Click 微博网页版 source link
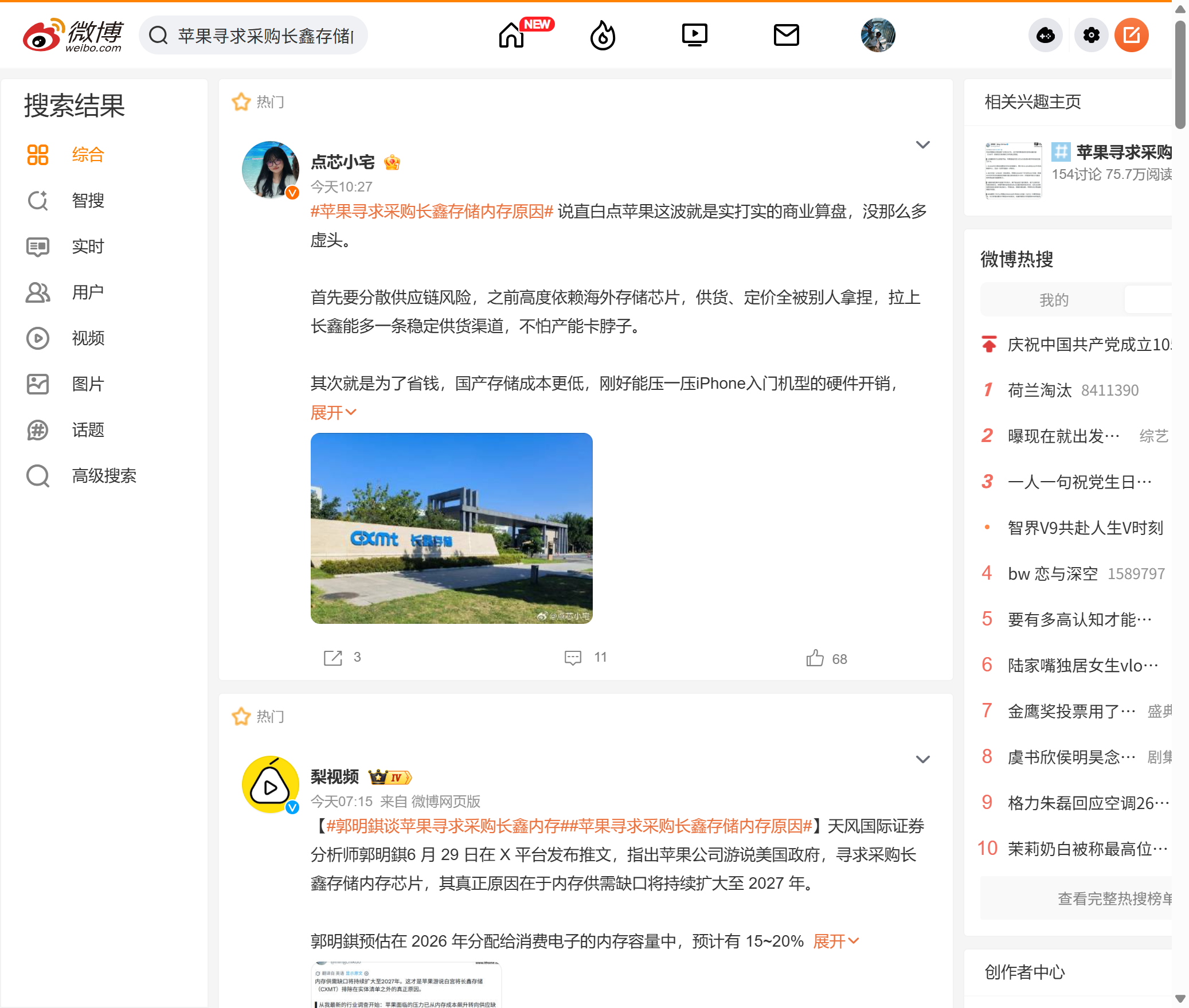 pos(445,802)
